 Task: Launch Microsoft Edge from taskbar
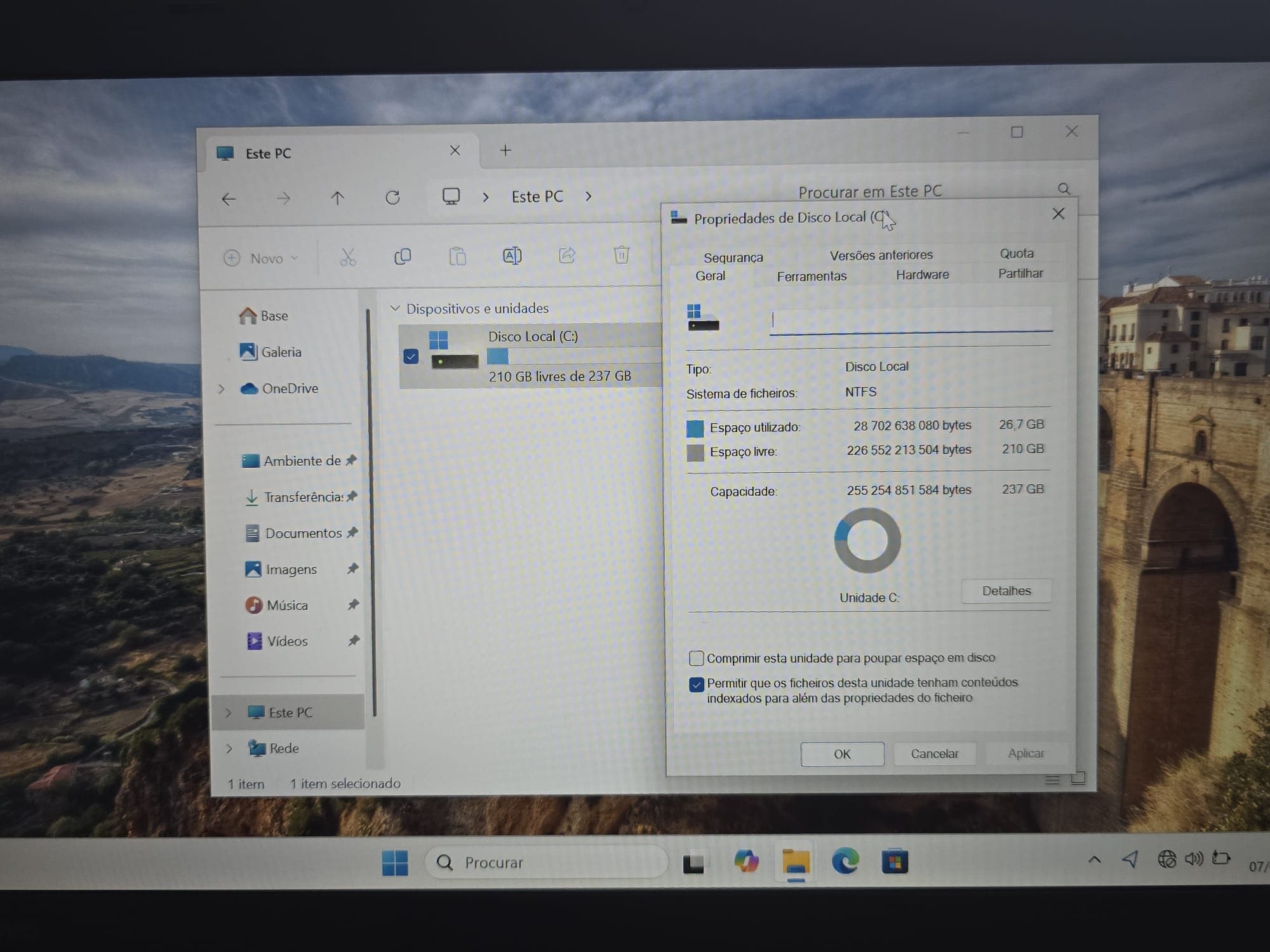(845, 861)
